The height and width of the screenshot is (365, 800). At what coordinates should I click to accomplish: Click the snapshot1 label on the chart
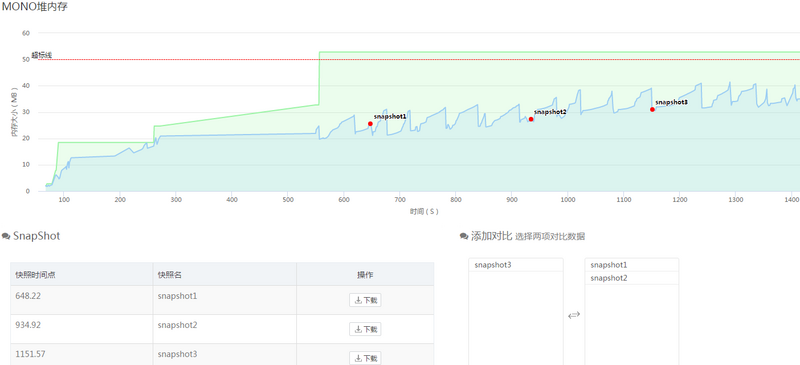tap(390, 116)
